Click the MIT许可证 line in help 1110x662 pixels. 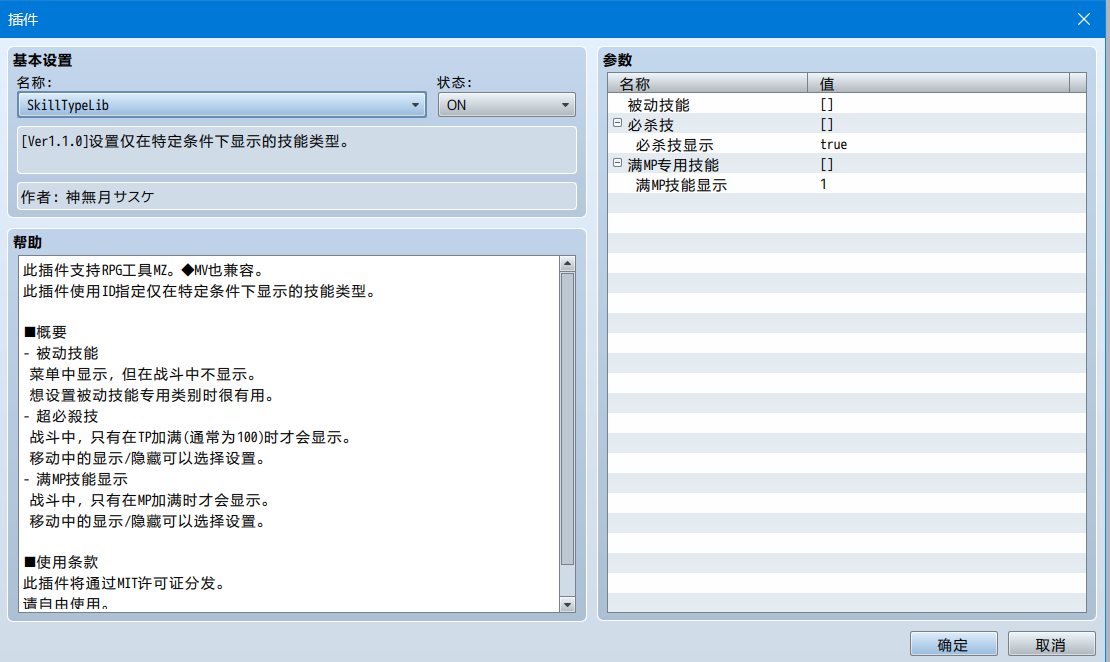tap(125, 583)
